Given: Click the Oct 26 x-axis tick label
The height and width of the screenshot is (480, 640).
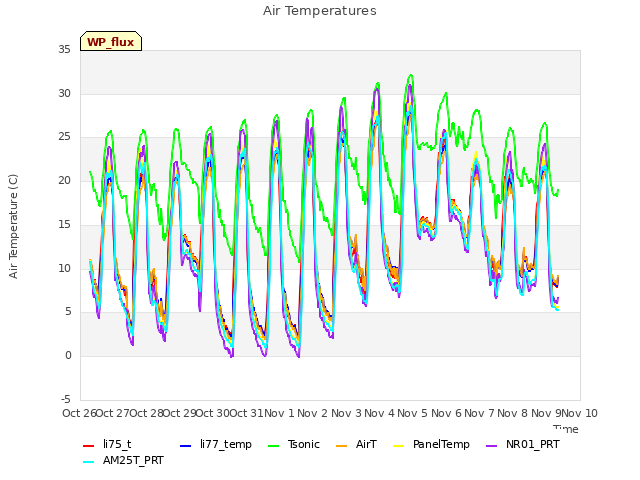Looking at the screenshot, I should 79,413.
